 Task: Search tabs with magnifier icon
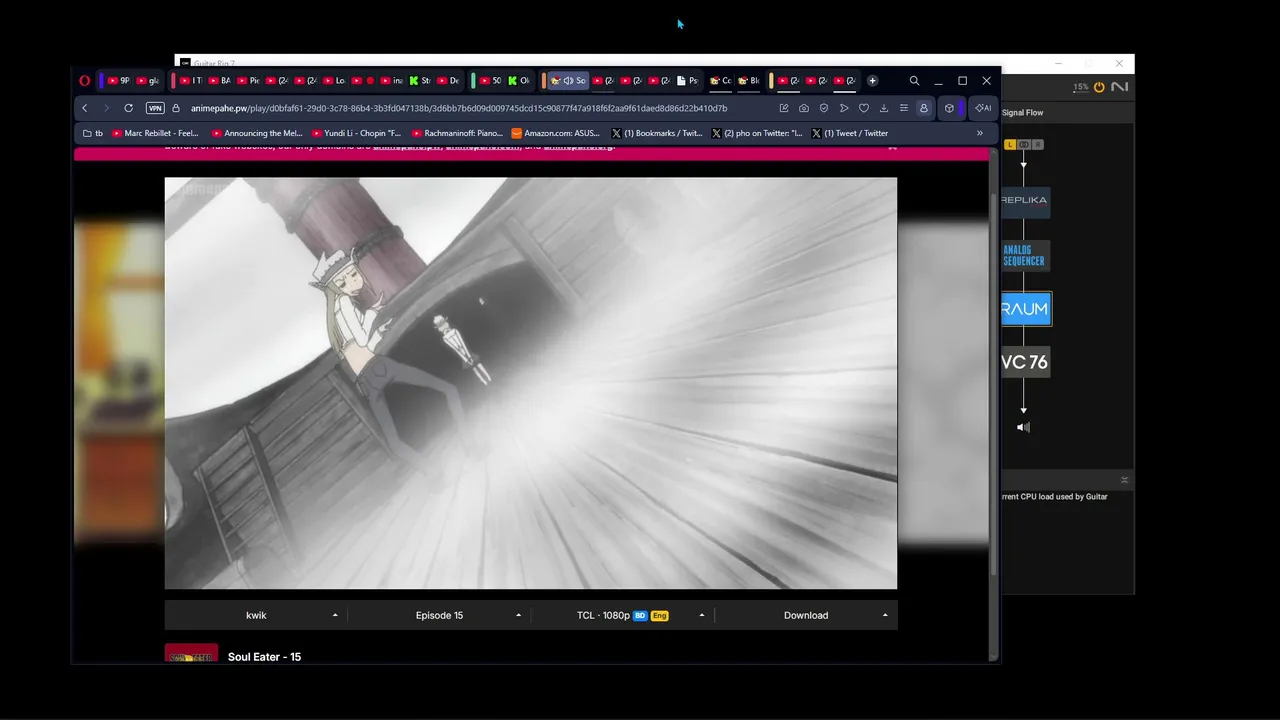pyautogui.click(x=914, y=81)
